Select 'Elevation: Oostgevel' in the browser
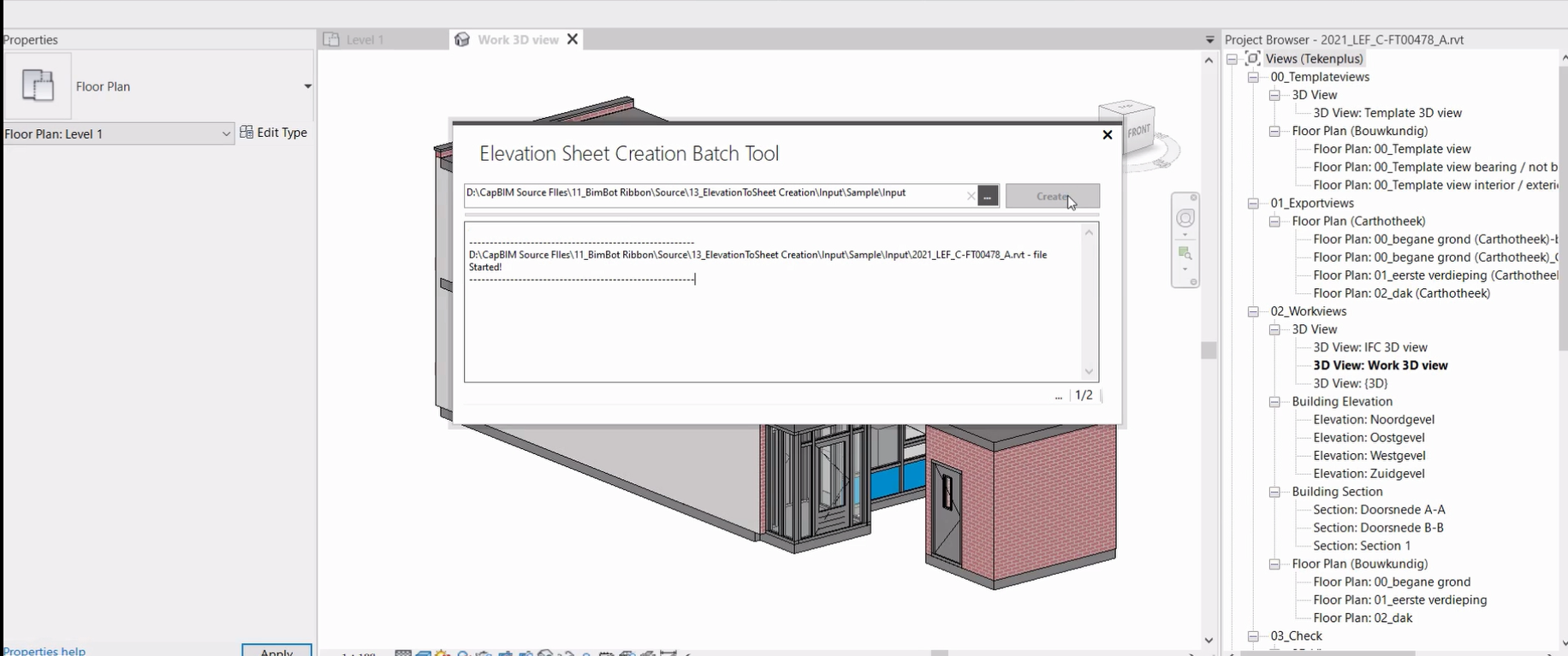Screen dimensions: 1568x656 1369,438
